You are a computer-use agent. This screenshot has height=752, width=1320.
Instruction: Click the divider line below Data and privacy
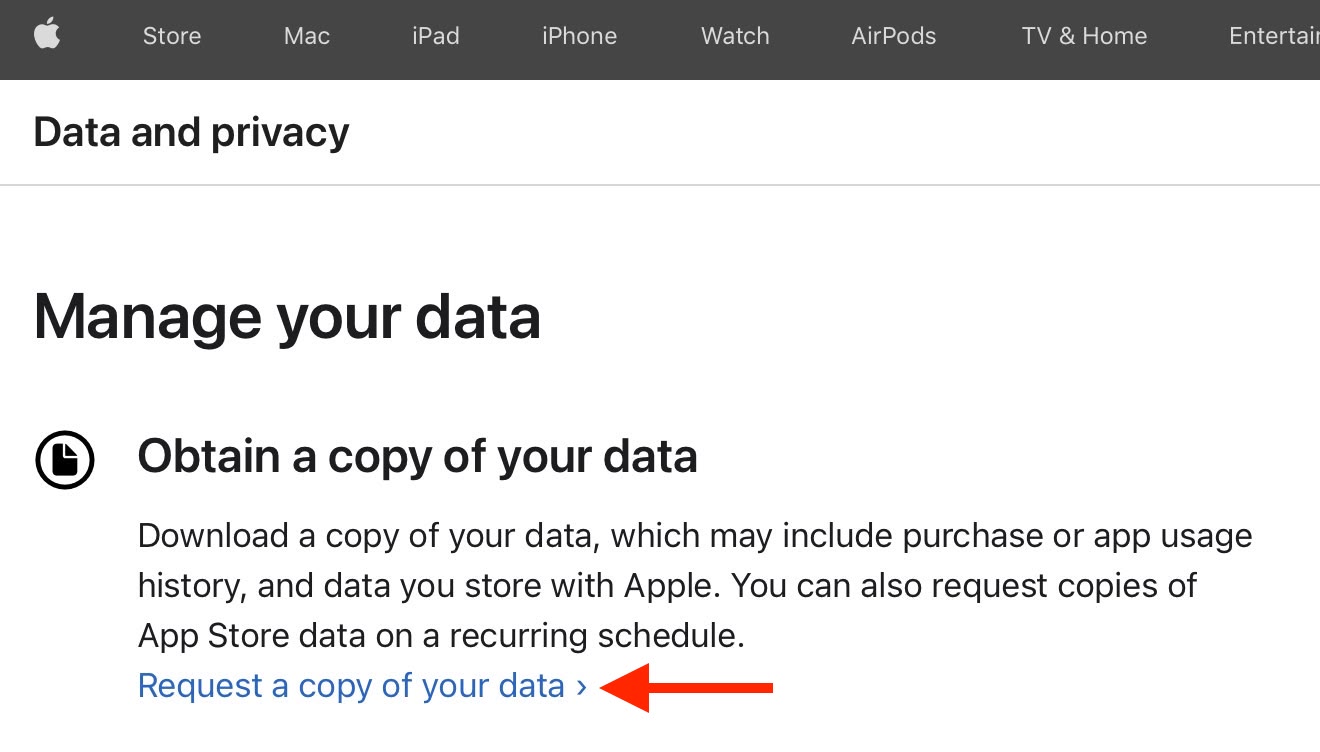tap(660, 185)
